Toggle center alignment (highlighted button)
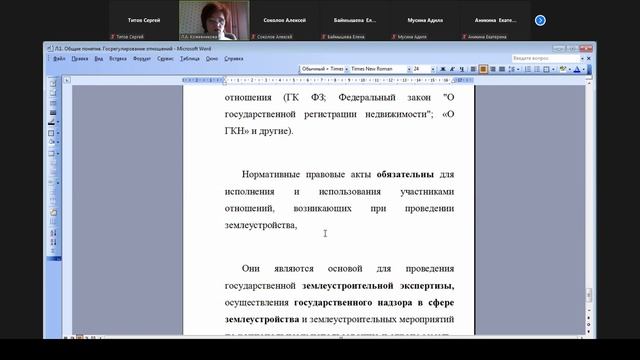 483,69
